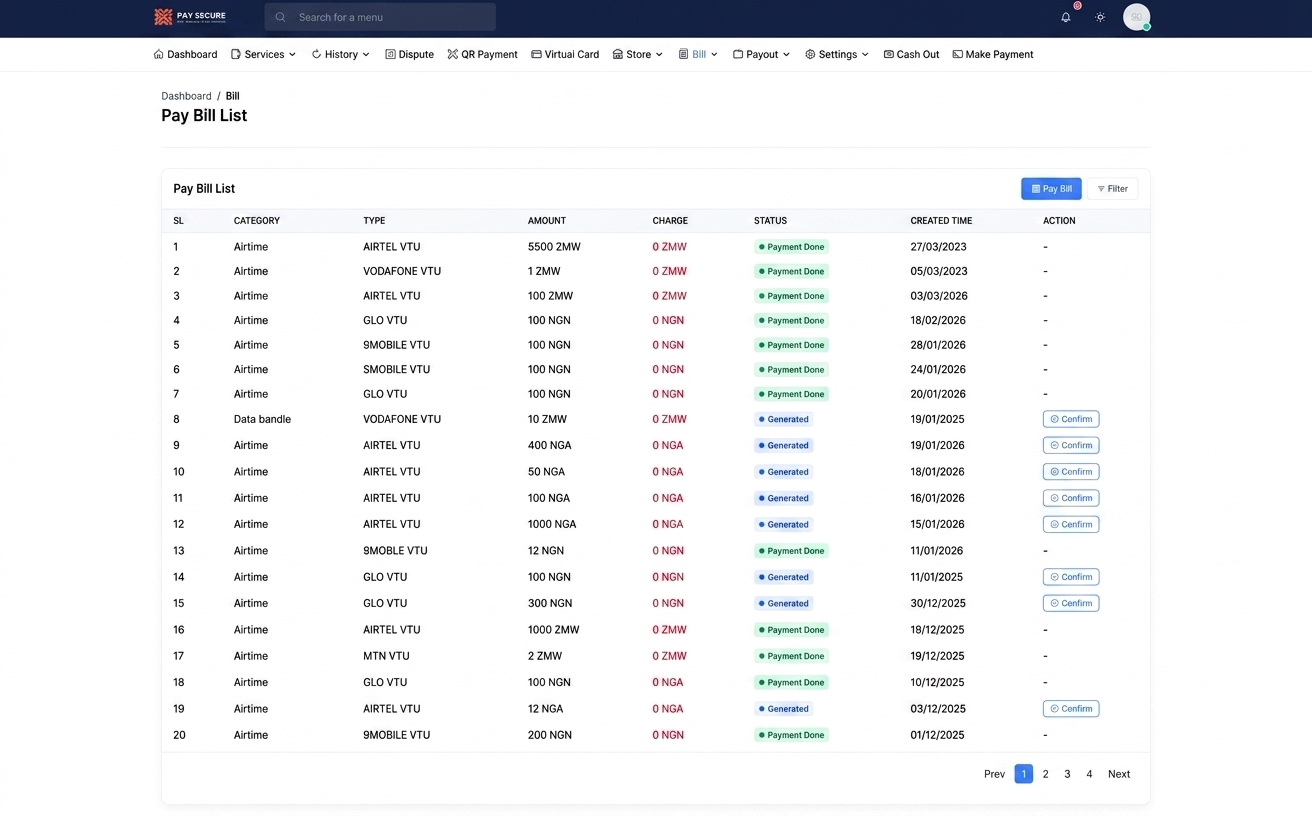Go to pagination page 3
The image size is (1312, 816).
[1067, 774]
